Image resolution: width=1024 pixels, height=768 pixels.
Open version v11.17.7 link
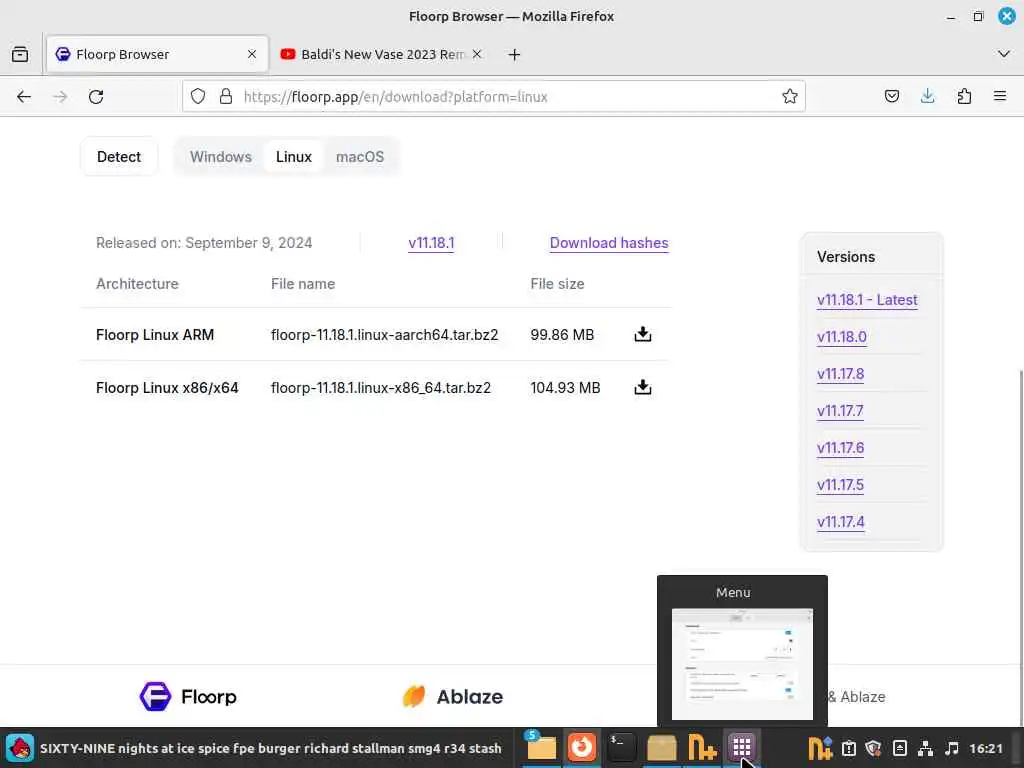840,411
